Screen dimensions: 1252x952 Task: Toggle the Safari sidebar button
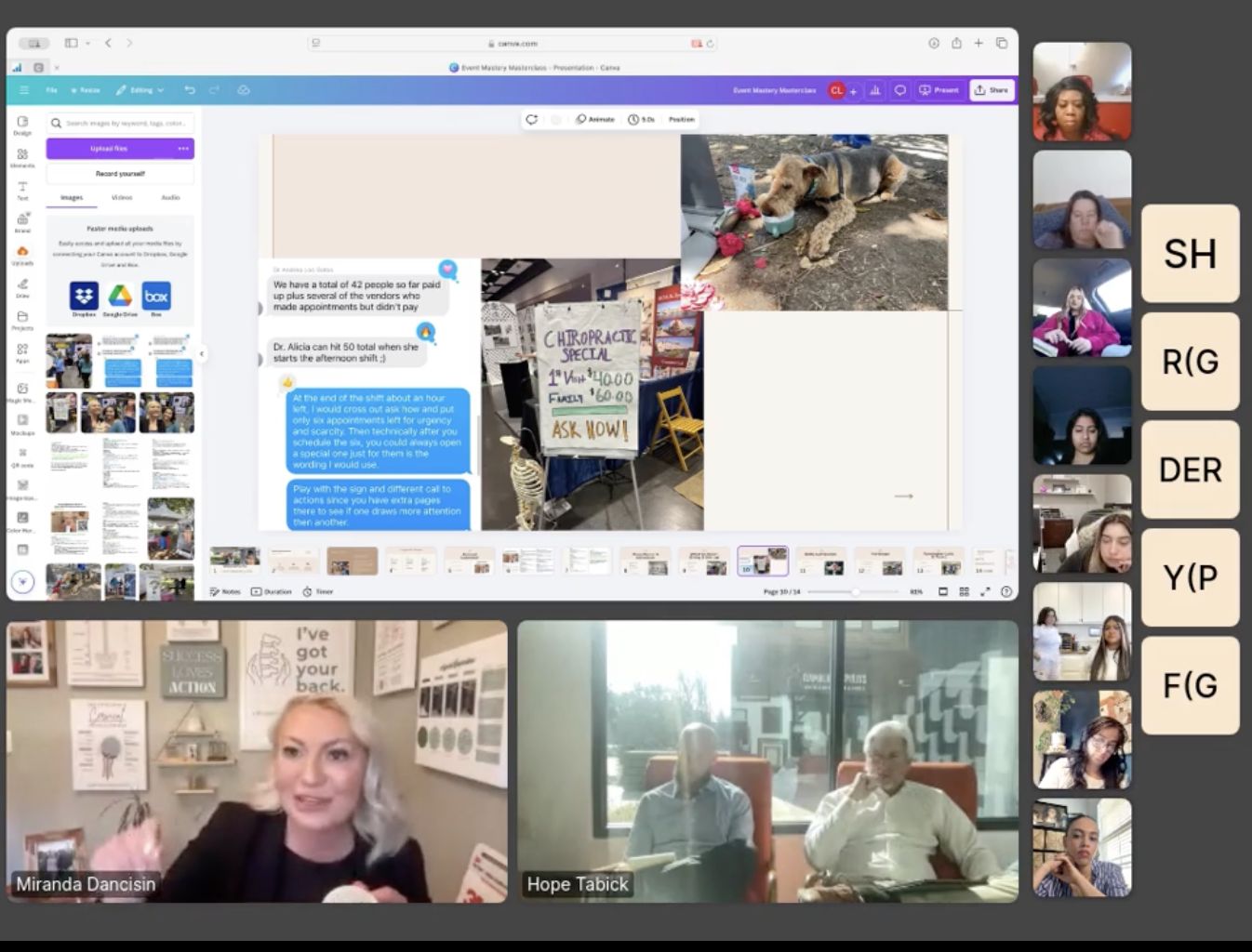point(71,43)
